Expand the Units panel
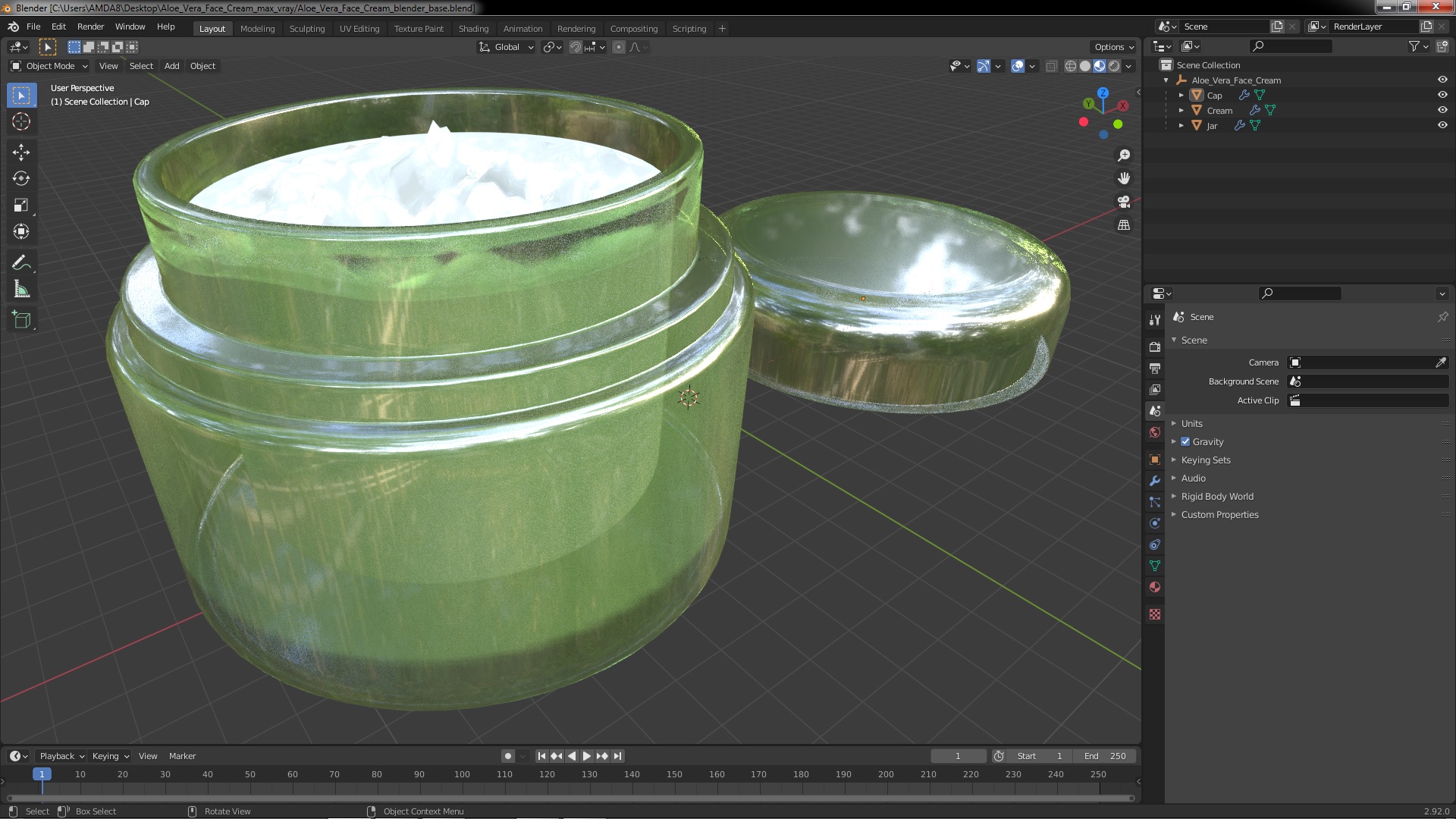1456x819 pixels. (1191, 423)
